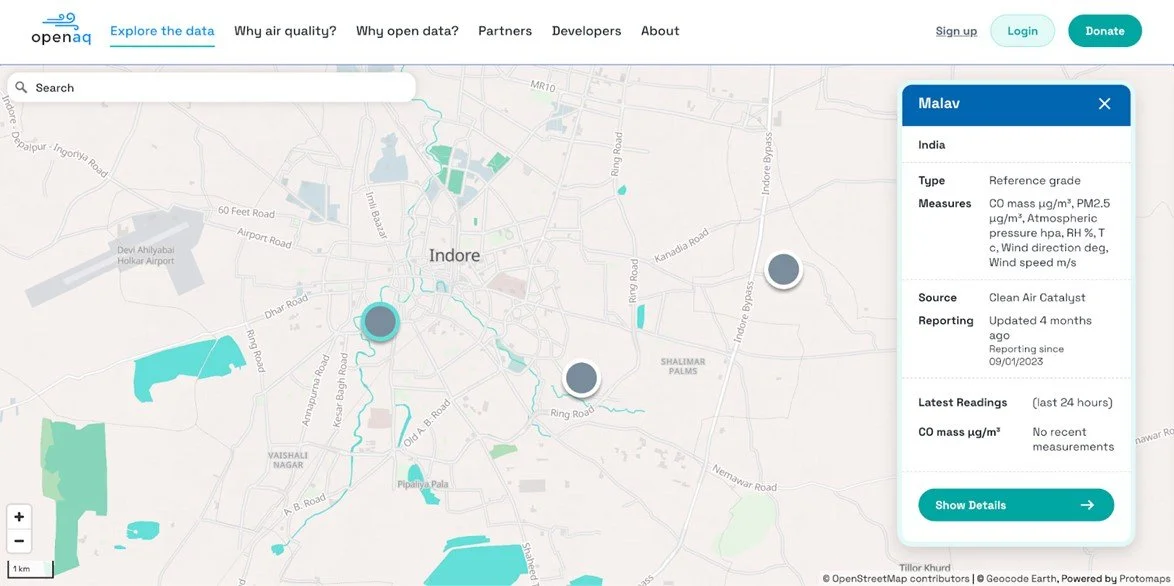The height and width of the screenshot is (586, 1174).
Task: Zoom out the map with minus button
Action: 19,540
